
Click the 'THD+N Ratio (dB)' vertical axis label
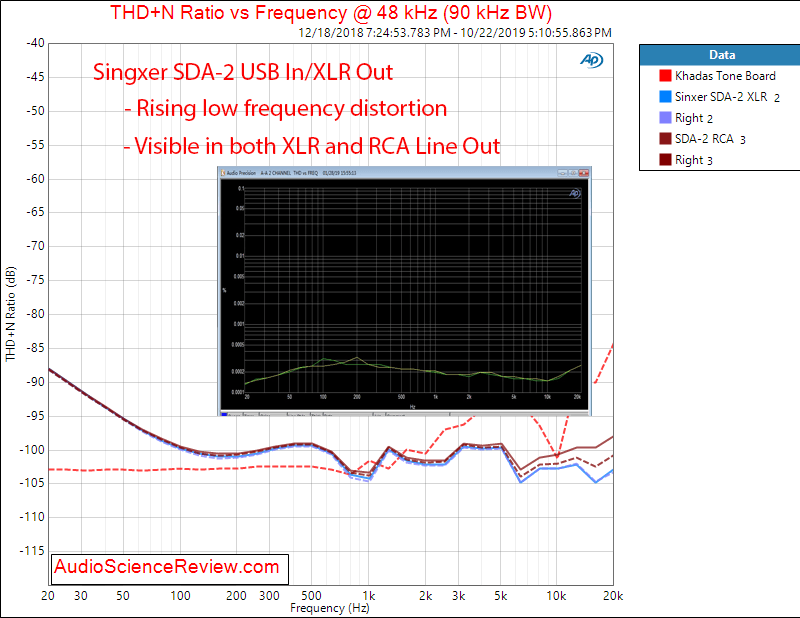[x=11, y=314]
